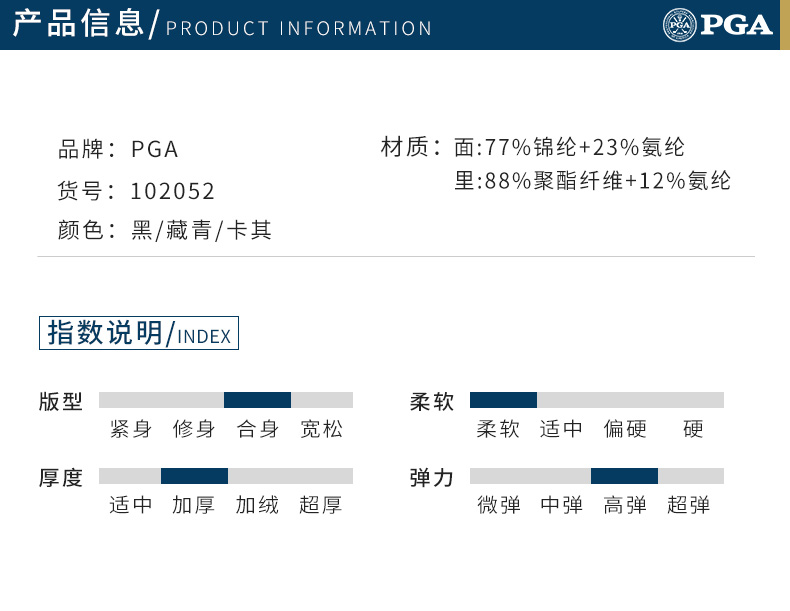Select the 宽松 fit label
The image size is (790, 611).
click(321, 429)
